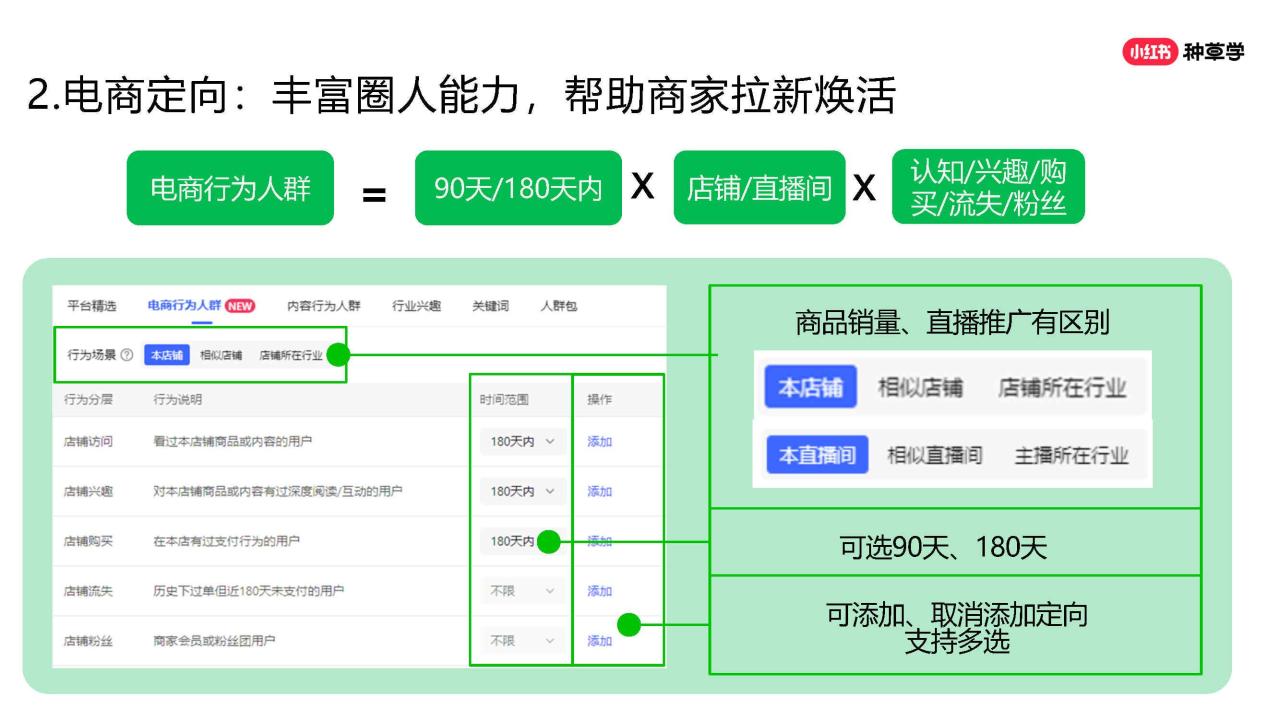Select 相似店铺 in the small 行为场景 row

pos(220,355)
